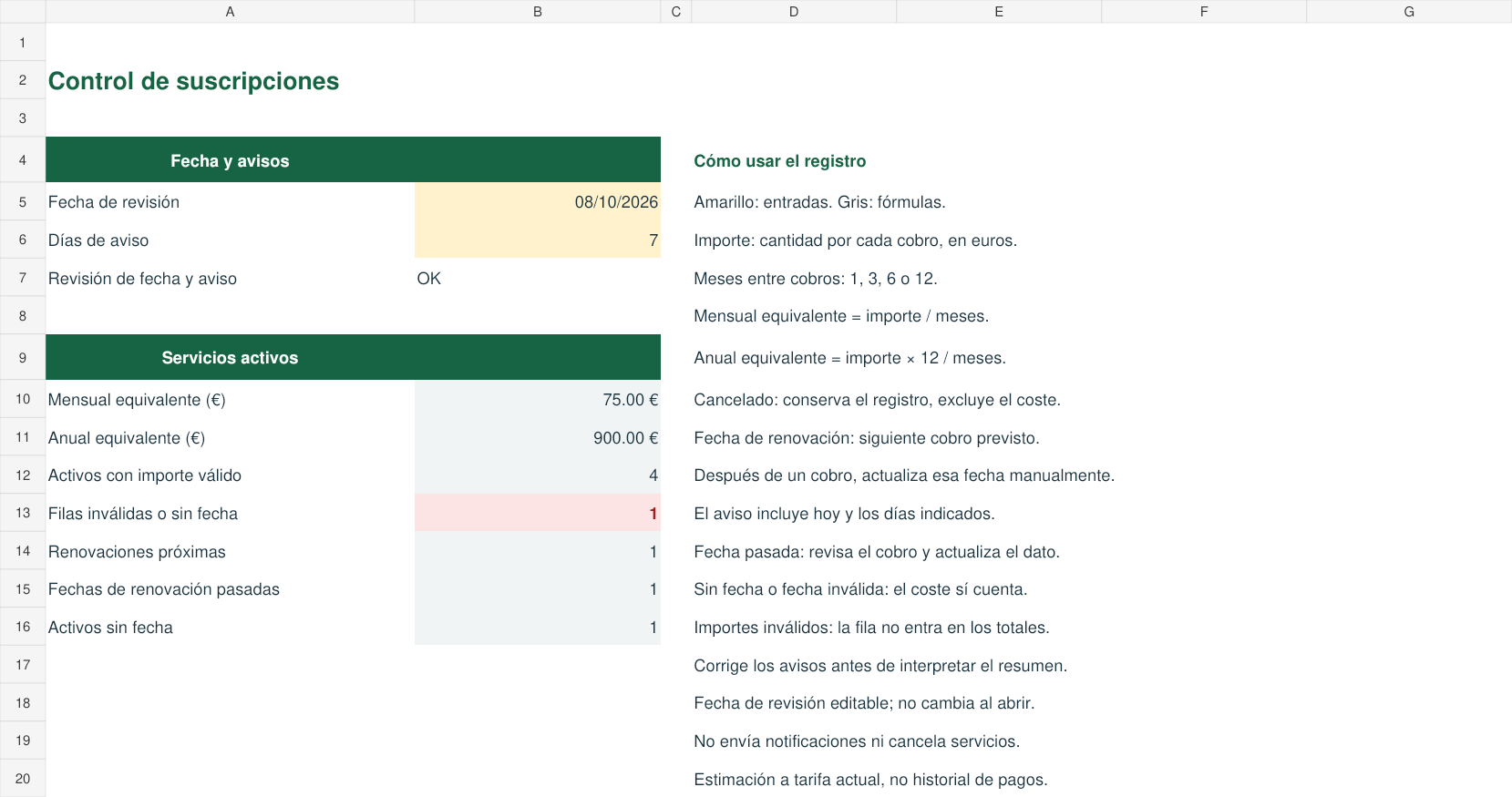Click the title 'Control de suscripciones'

tap(193, 81)
